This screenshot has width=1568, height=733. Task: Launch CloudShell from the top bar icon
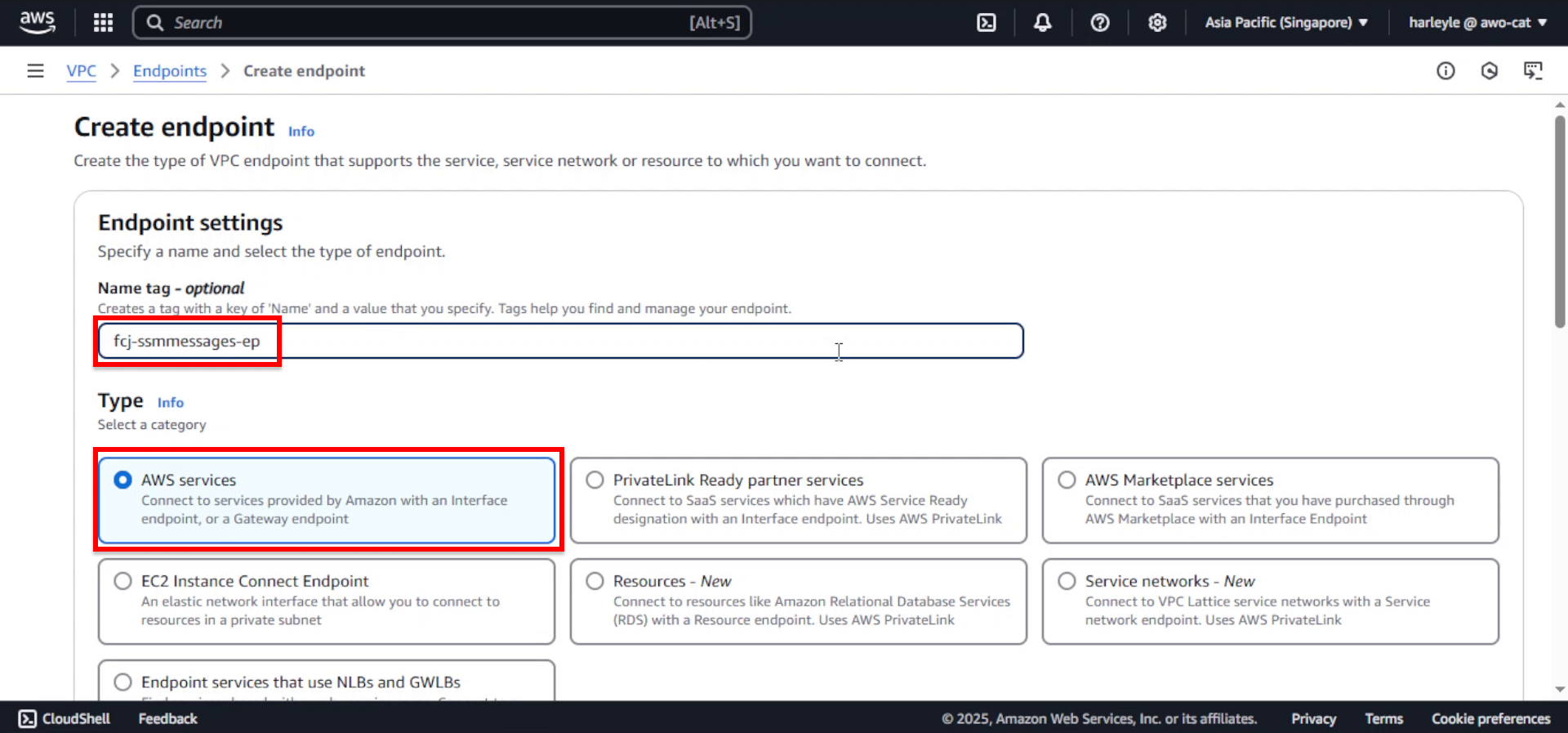(987, 23)
